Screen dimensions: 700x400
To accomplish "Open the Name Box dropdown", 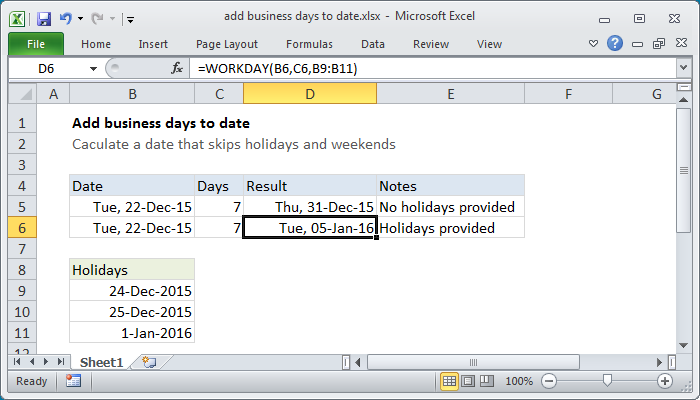I will point(93,68).
